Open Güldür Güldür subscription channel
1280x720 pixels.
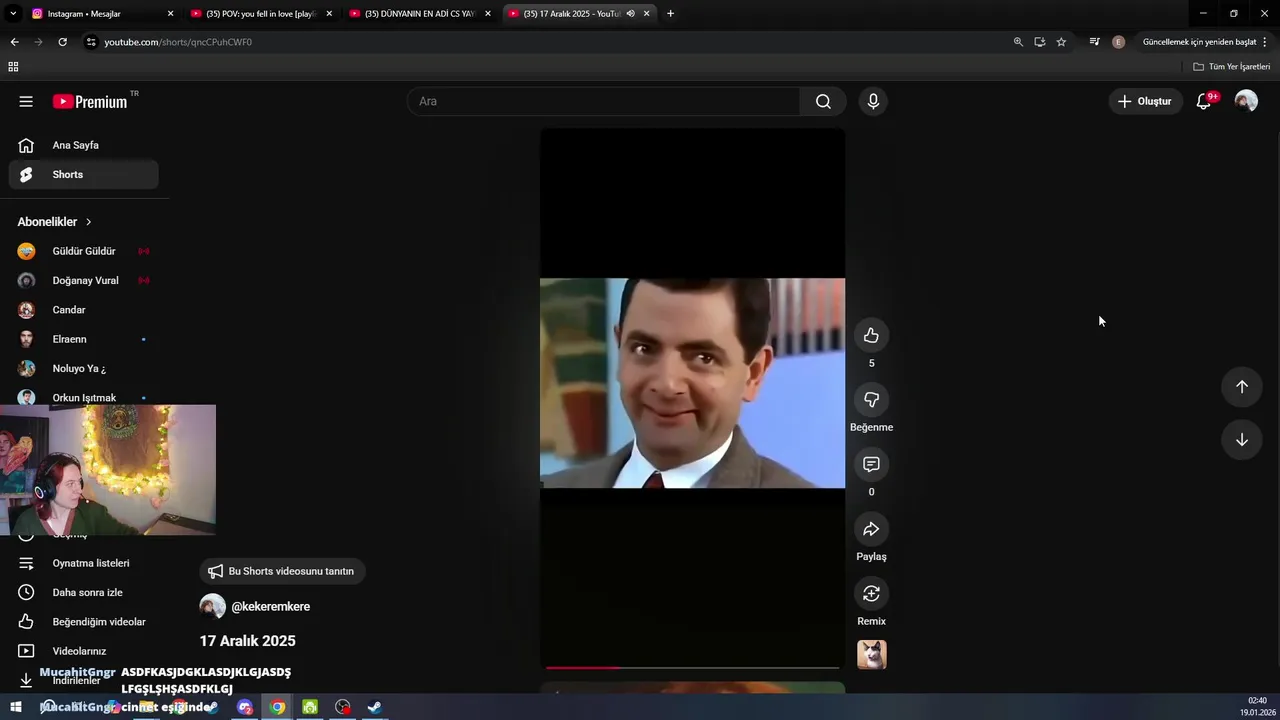[x=84, y=251]
